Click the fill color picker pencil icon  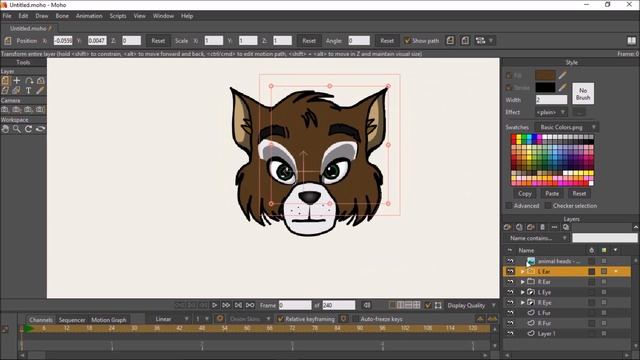point(562,75)
